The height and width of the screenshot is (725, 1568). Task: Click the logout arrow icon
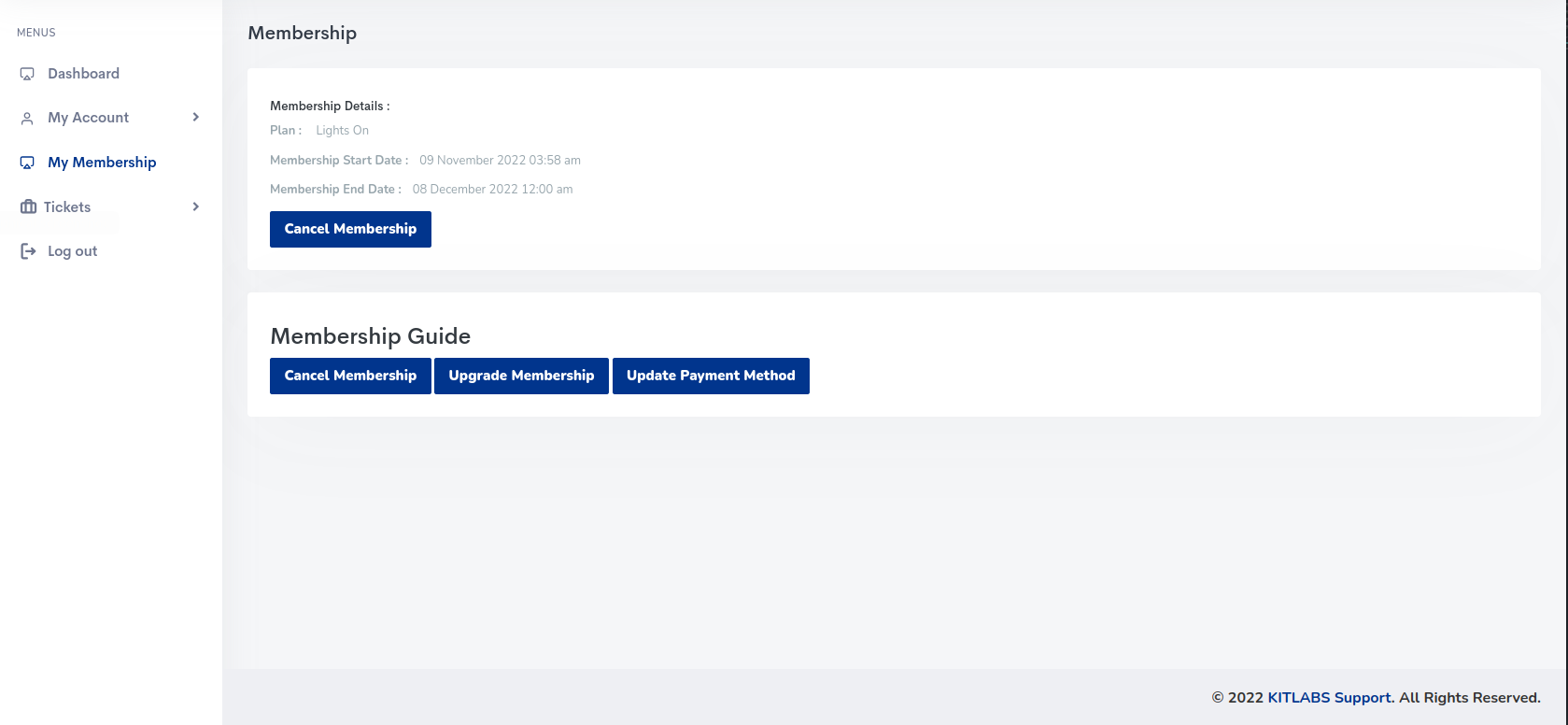click(x=28, y=251)
